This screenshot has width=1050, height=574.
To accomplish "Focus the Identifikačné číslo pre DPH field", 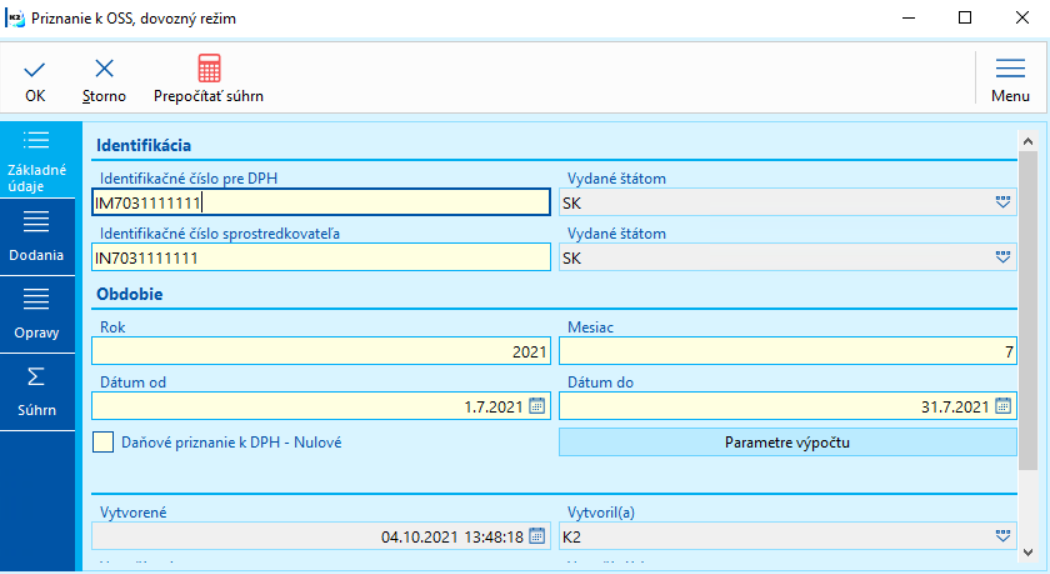I will click(x=321, y=202).
